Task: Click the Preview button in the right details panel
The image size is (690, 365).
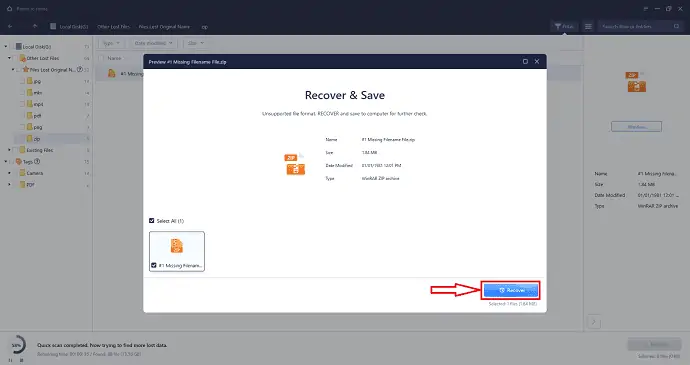Action: (636, 127)
